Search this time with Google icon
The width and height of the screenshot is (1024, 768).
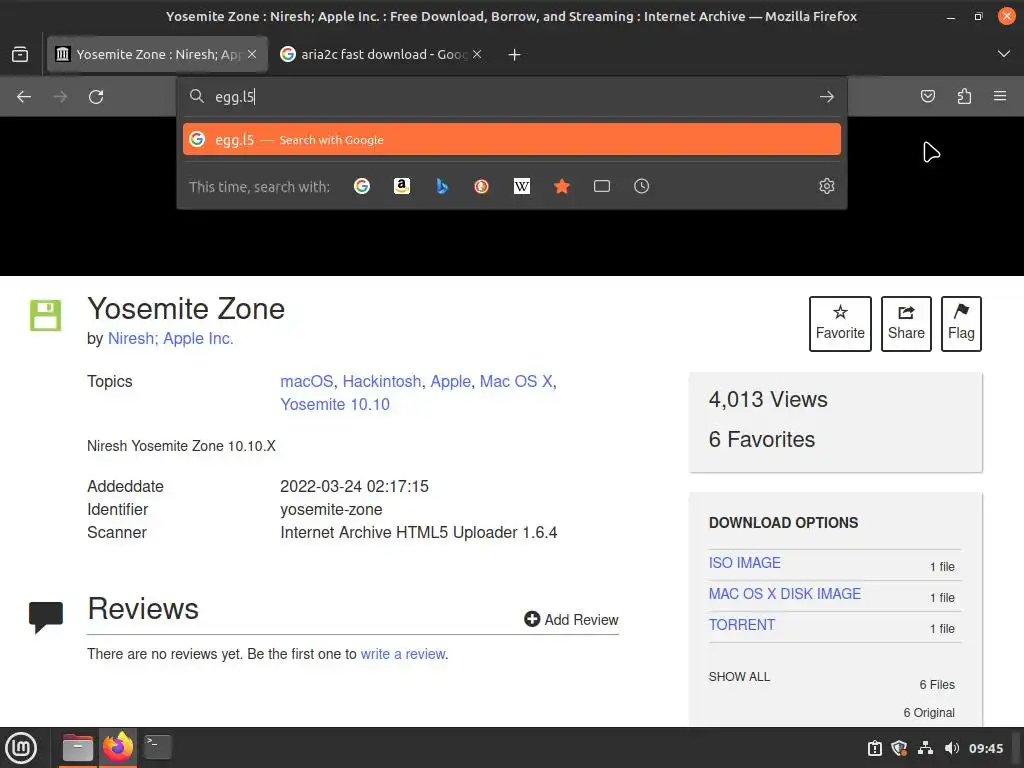coord(362,186)
